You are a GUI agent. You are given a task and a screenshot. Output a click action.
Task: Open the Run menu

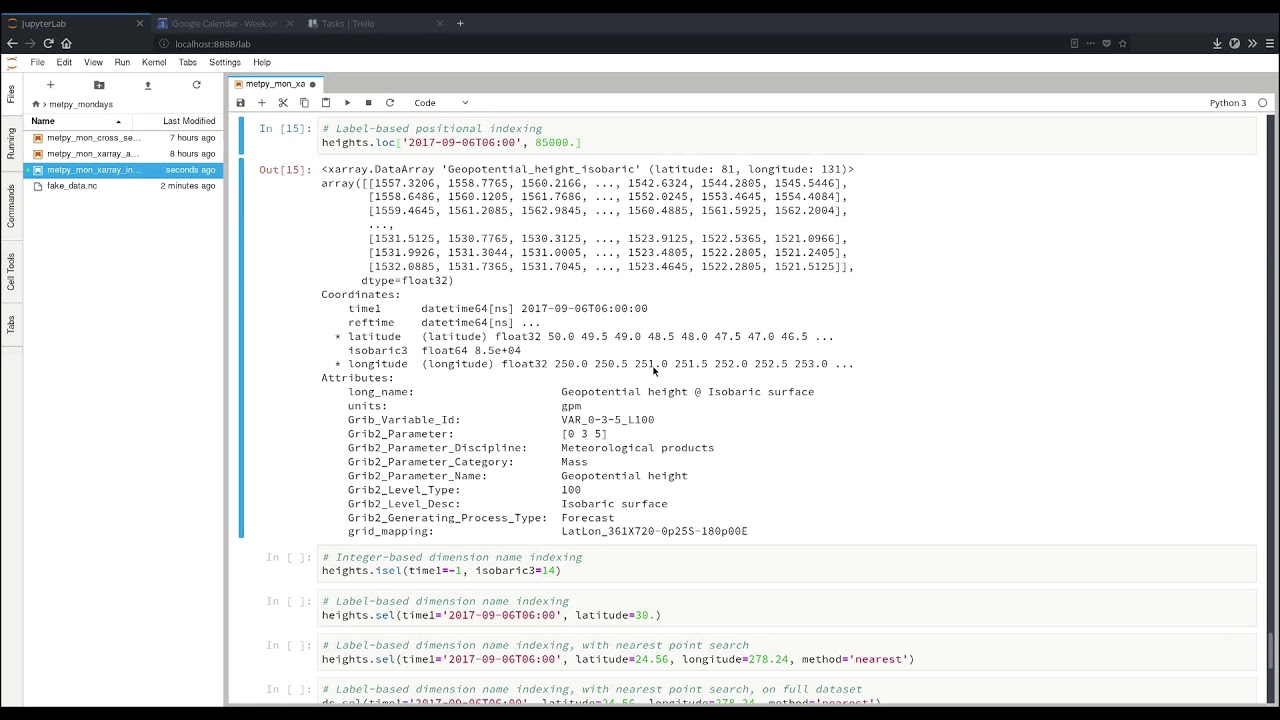[122, 62]
